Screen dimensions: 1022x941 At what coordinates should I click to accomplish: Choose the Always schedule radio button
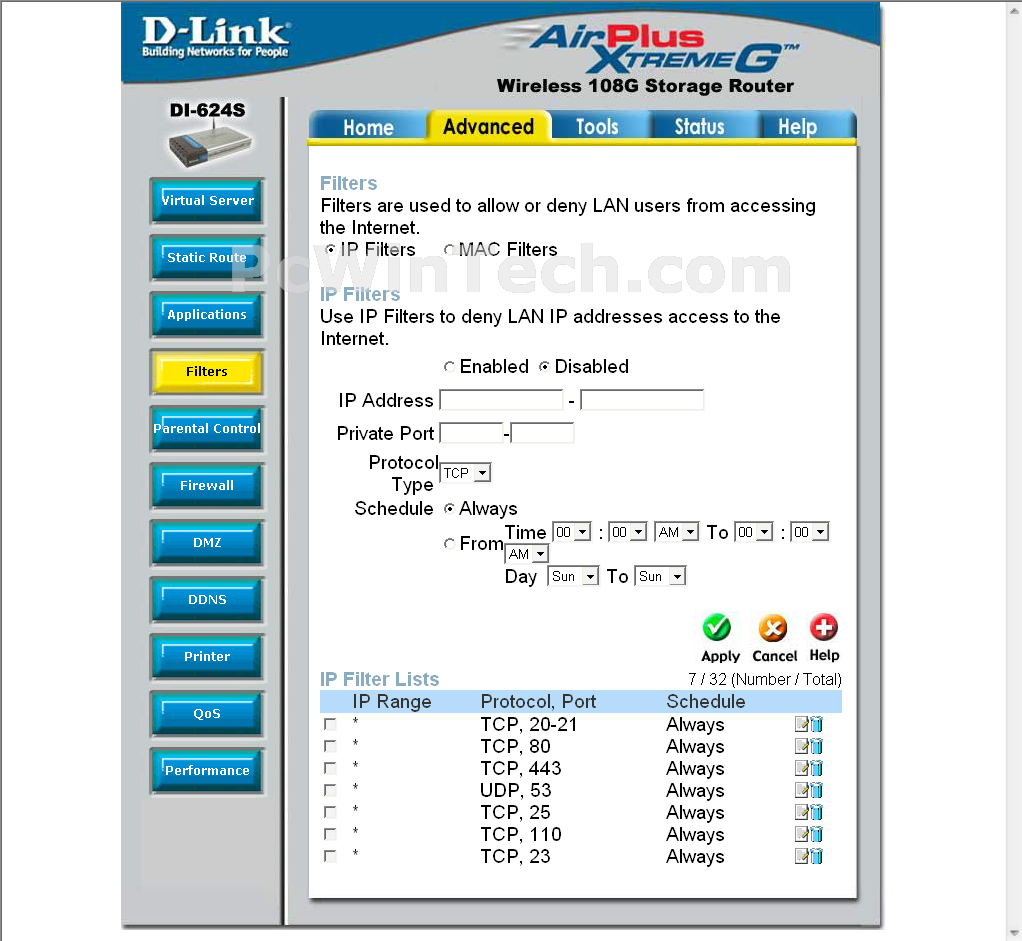pos(449,508)
